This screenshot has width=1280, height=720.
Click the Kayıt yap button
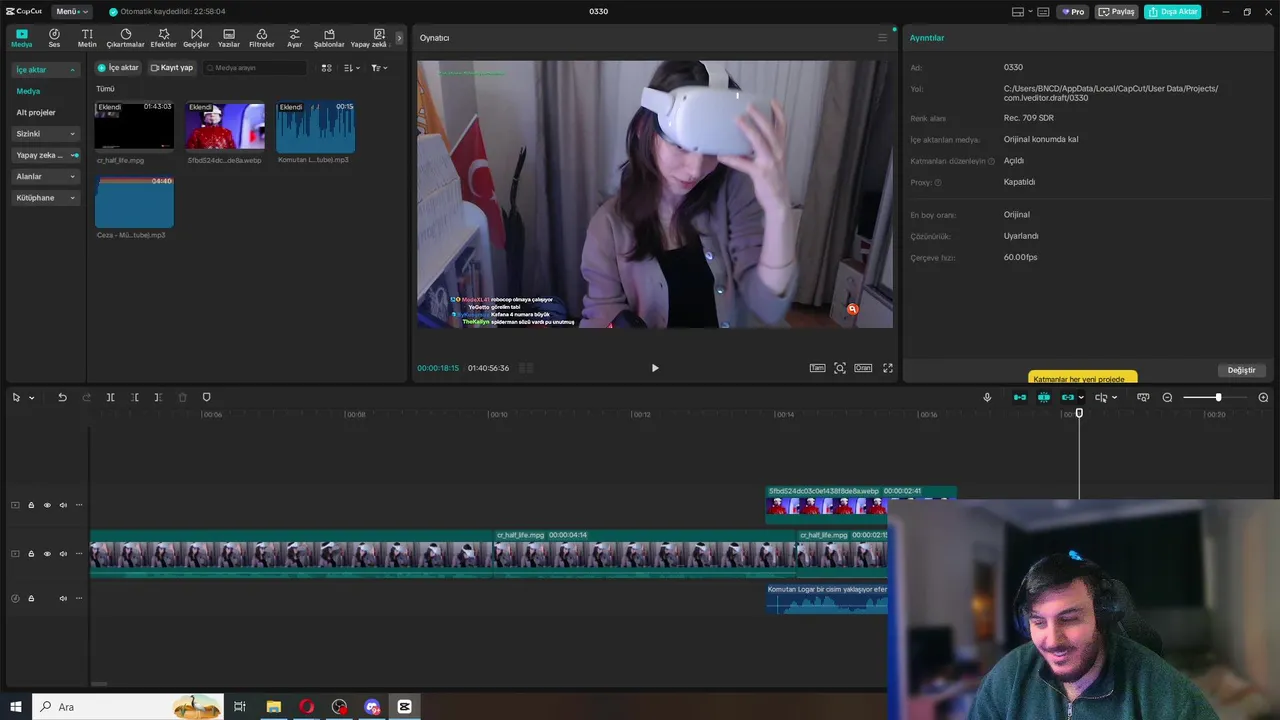click(172, 68)
